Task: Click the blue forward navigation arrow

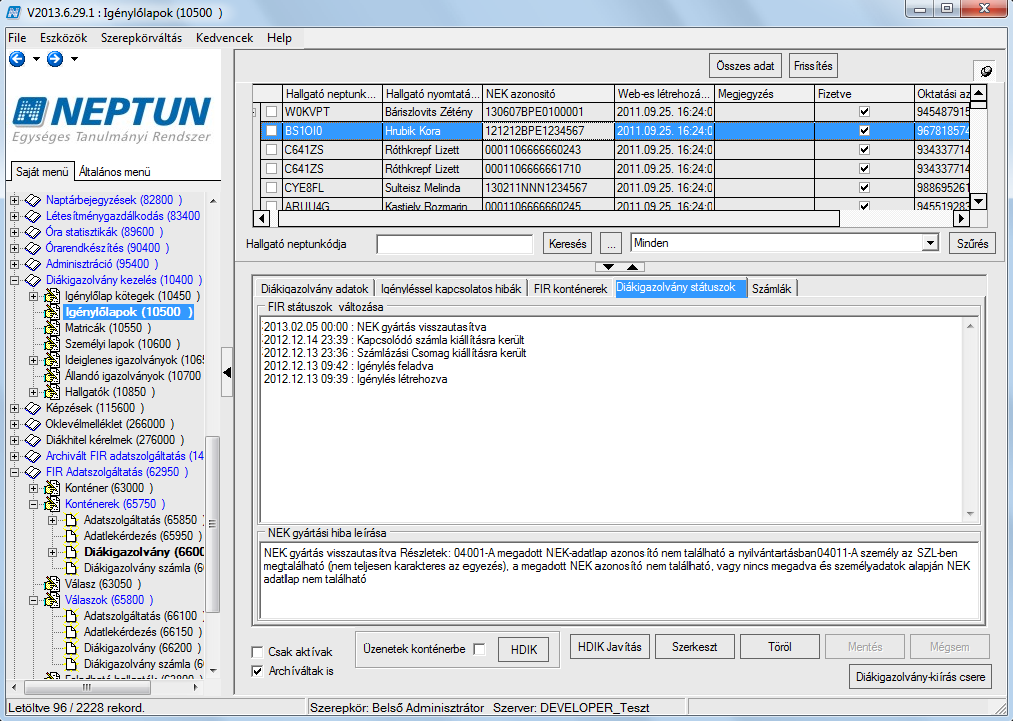Action: coord(55,59)
